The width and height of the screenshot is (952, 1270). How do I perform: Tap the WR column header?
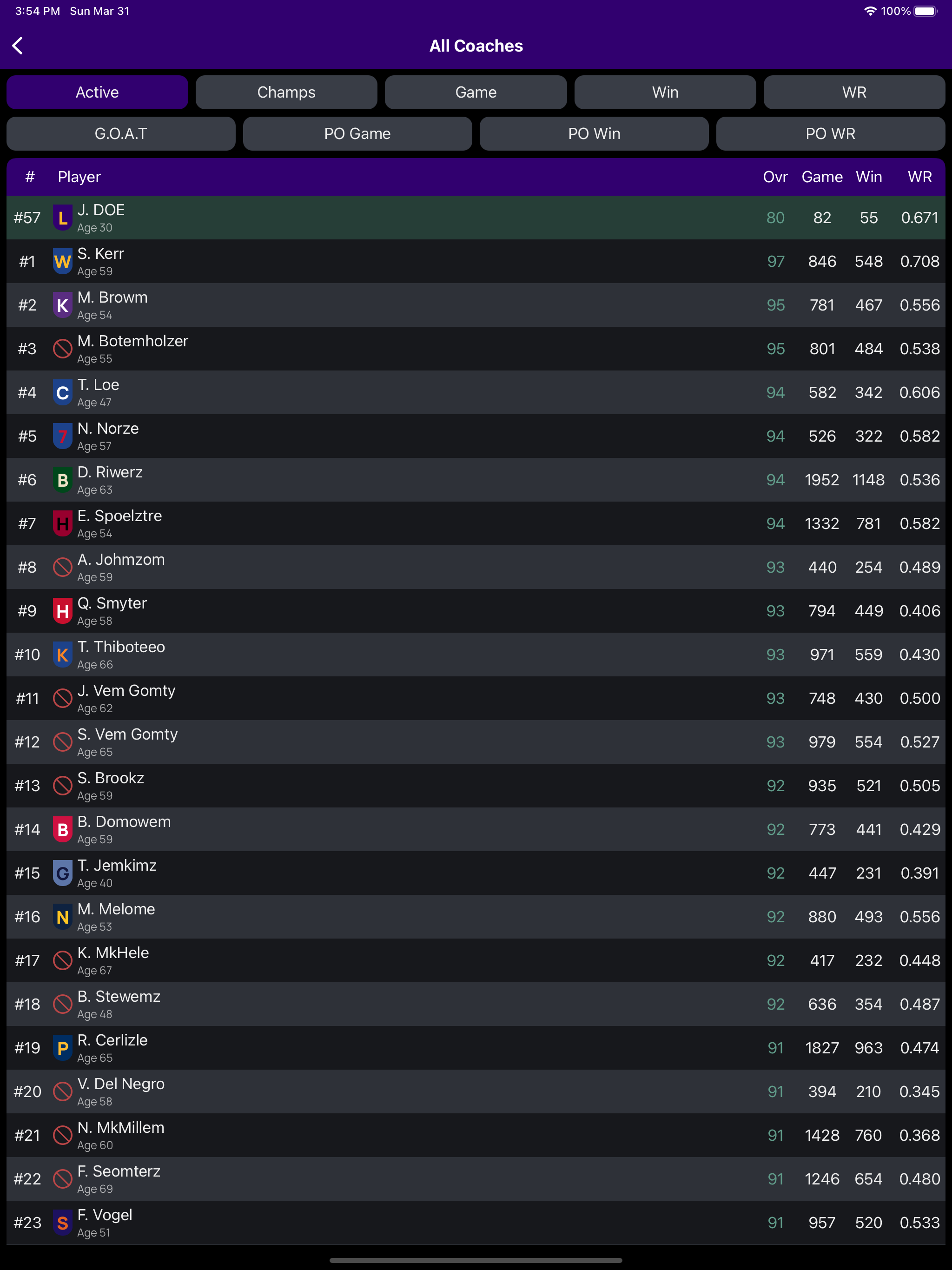coord(919,177)
